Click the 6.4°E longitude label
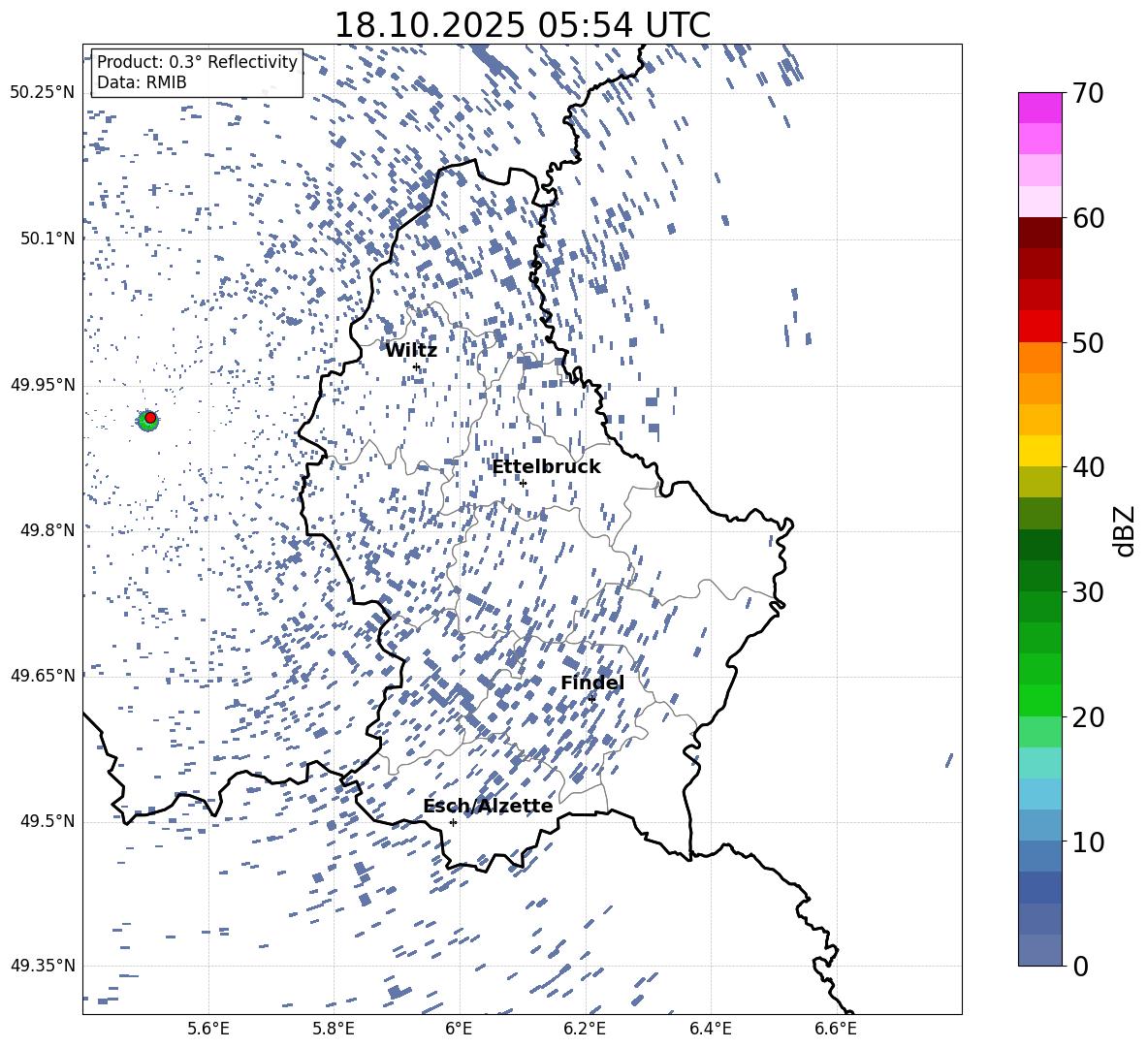The width and height of the screenshot is (1148, 1048). [x=710, y=1029]
